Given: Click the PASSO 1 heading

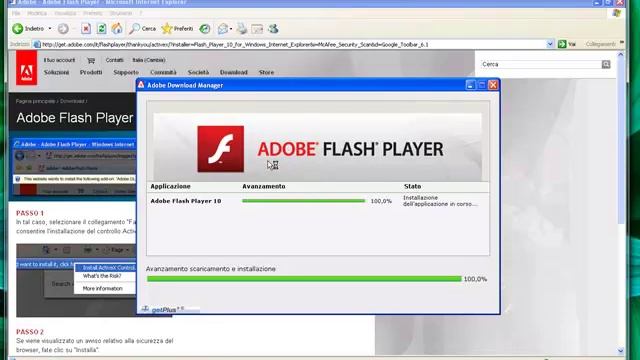Looking at the screenshot, I should 30,213.
